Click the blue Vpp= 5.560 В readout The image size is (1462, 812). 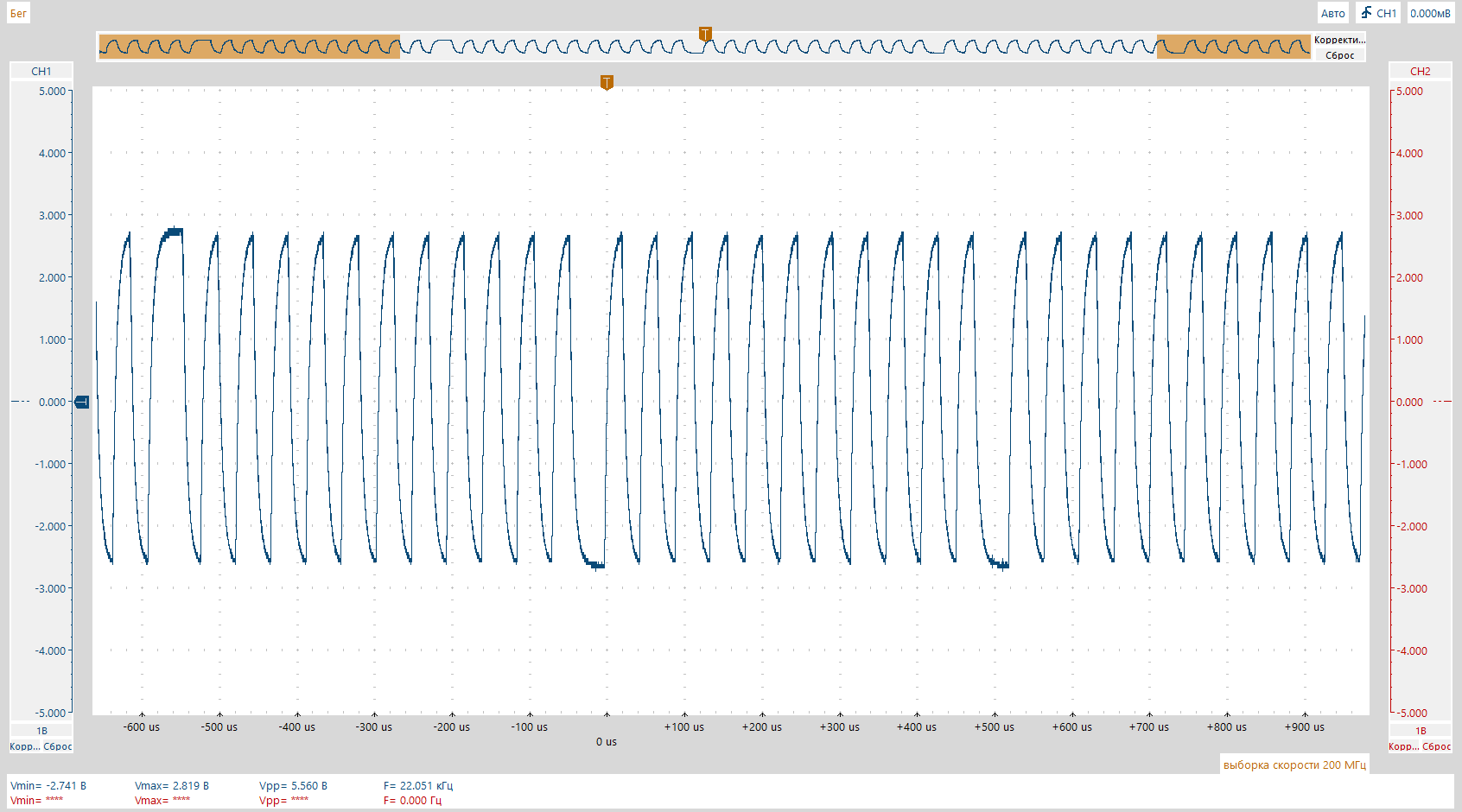(293, 785)
